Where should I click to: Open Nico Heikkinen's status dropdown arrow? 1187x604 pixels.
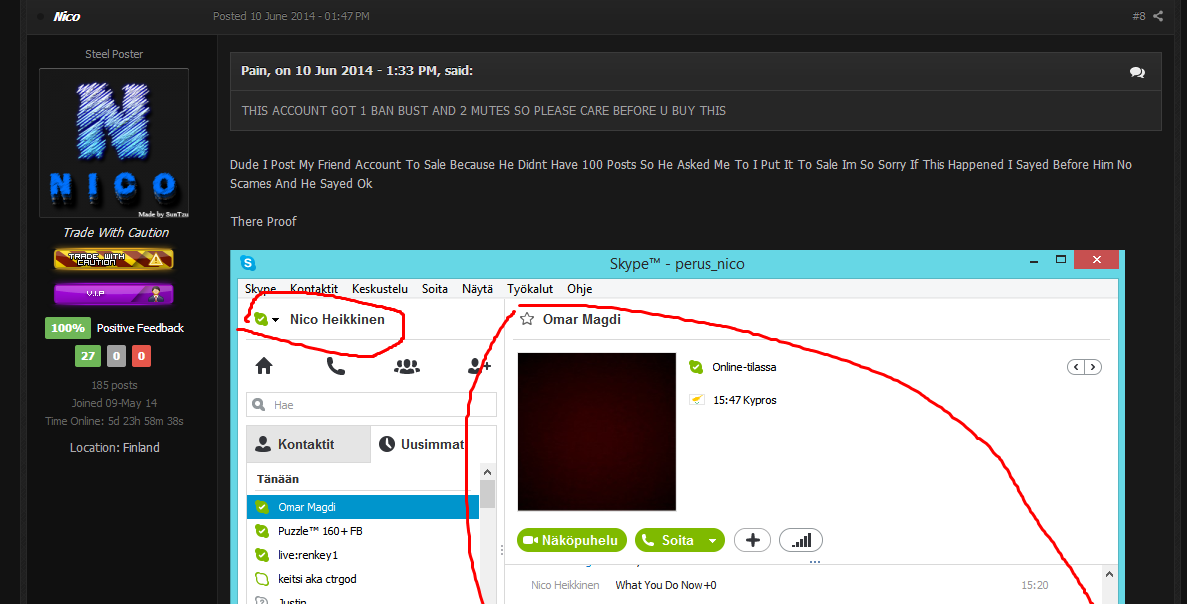pos(276,320)
